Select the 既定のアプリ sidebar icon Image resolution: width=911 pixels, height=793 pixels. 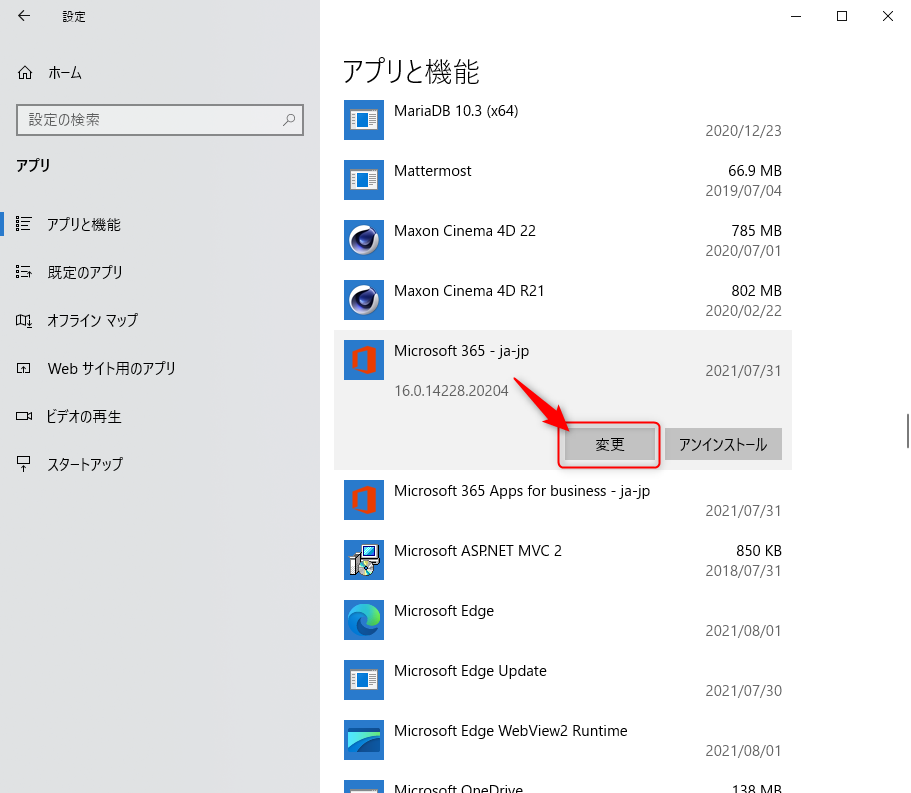(x=23, y=272)
